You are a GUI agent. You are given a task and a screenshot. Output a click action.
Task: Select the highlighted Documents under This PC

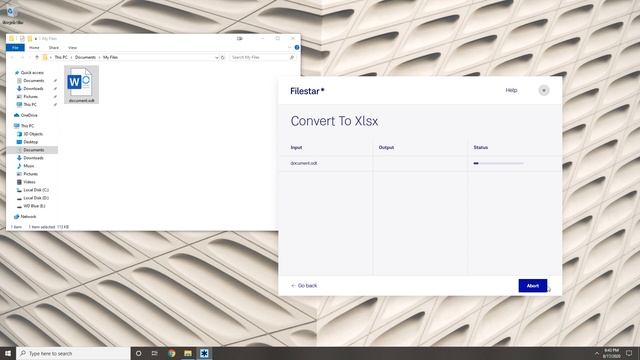click(x=33, y=150)
